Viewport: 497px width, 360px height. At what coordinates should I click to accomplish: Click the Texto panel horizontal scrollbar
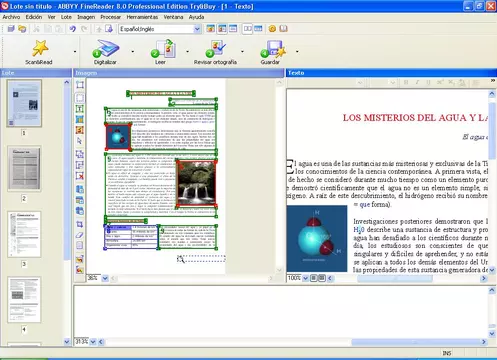[407, 278]
